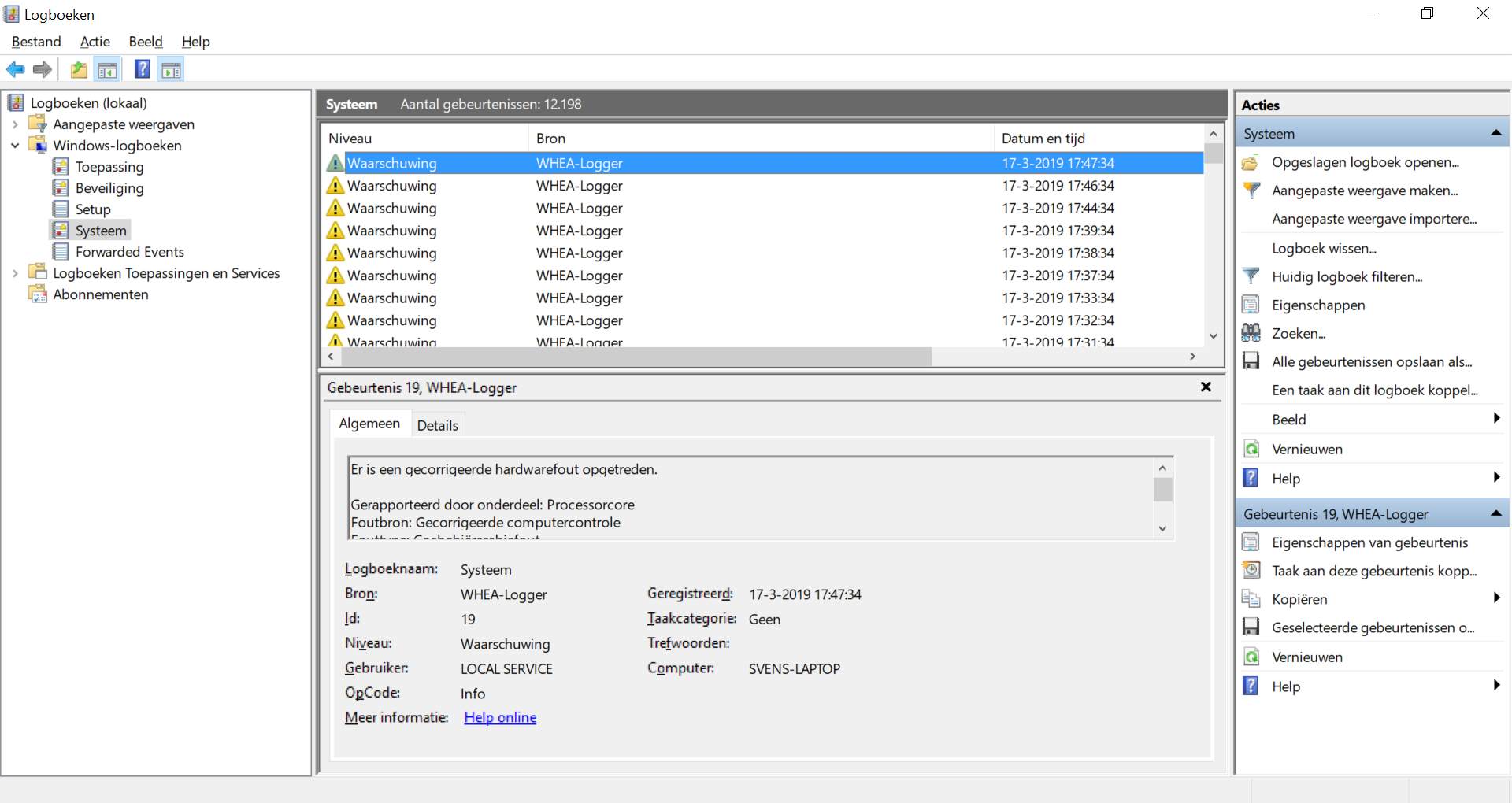Click the Eigenschappen icon in Acties panel
This screenshot has height=803, width=1512.
1251,305
